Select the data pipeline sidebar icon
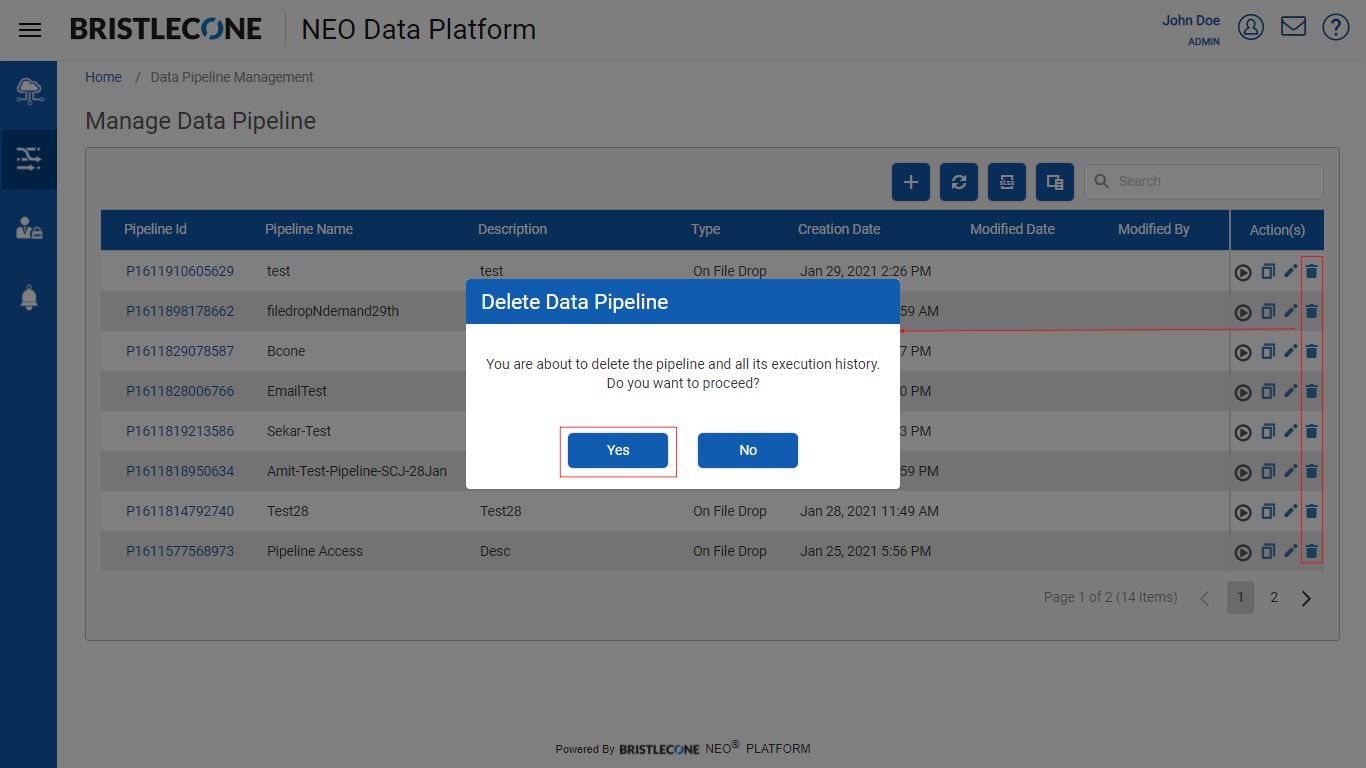The width and height of the screenshot is (1366, 768). pos(29,159)
